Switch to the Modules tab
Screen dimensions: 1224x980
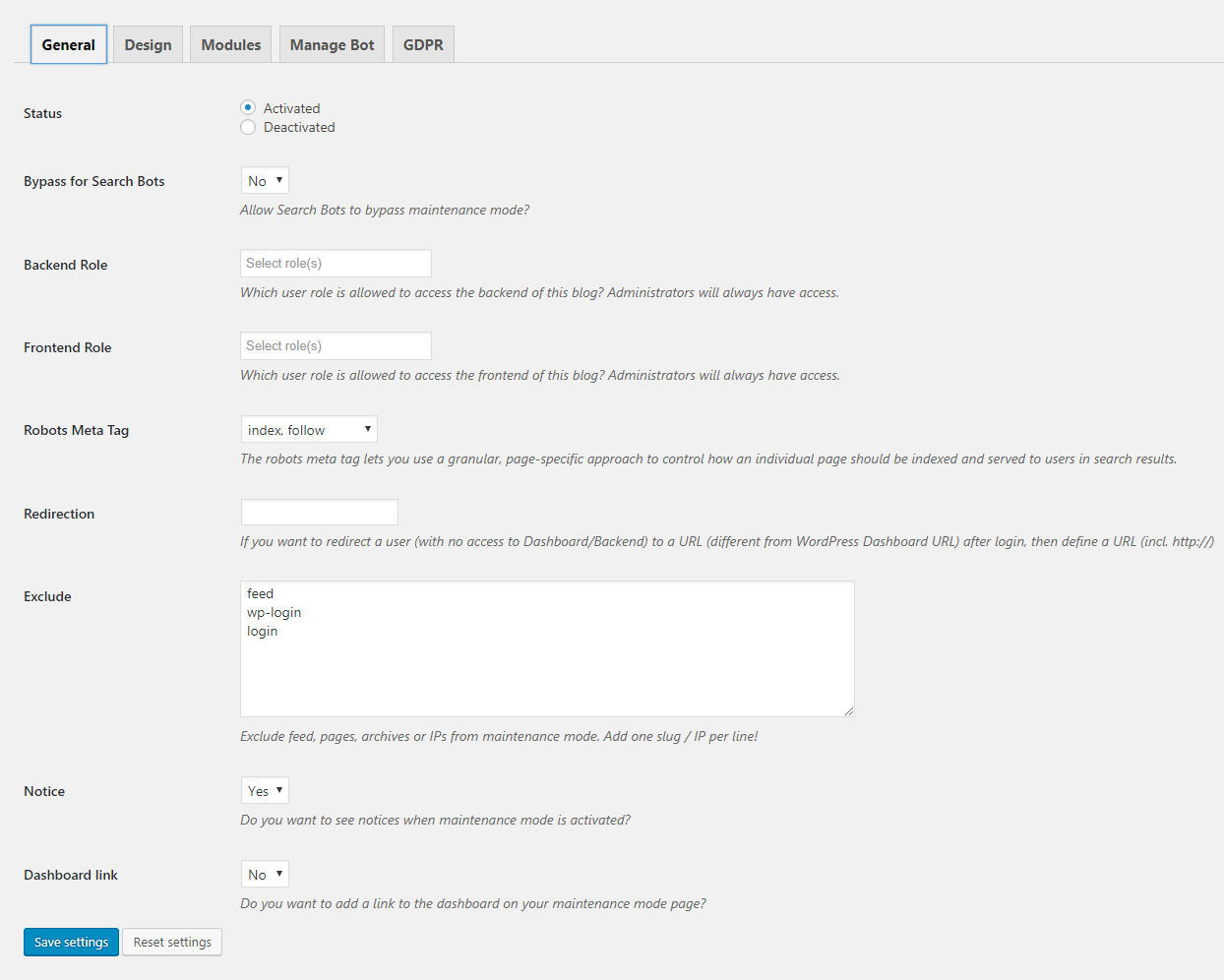(230, 43)
